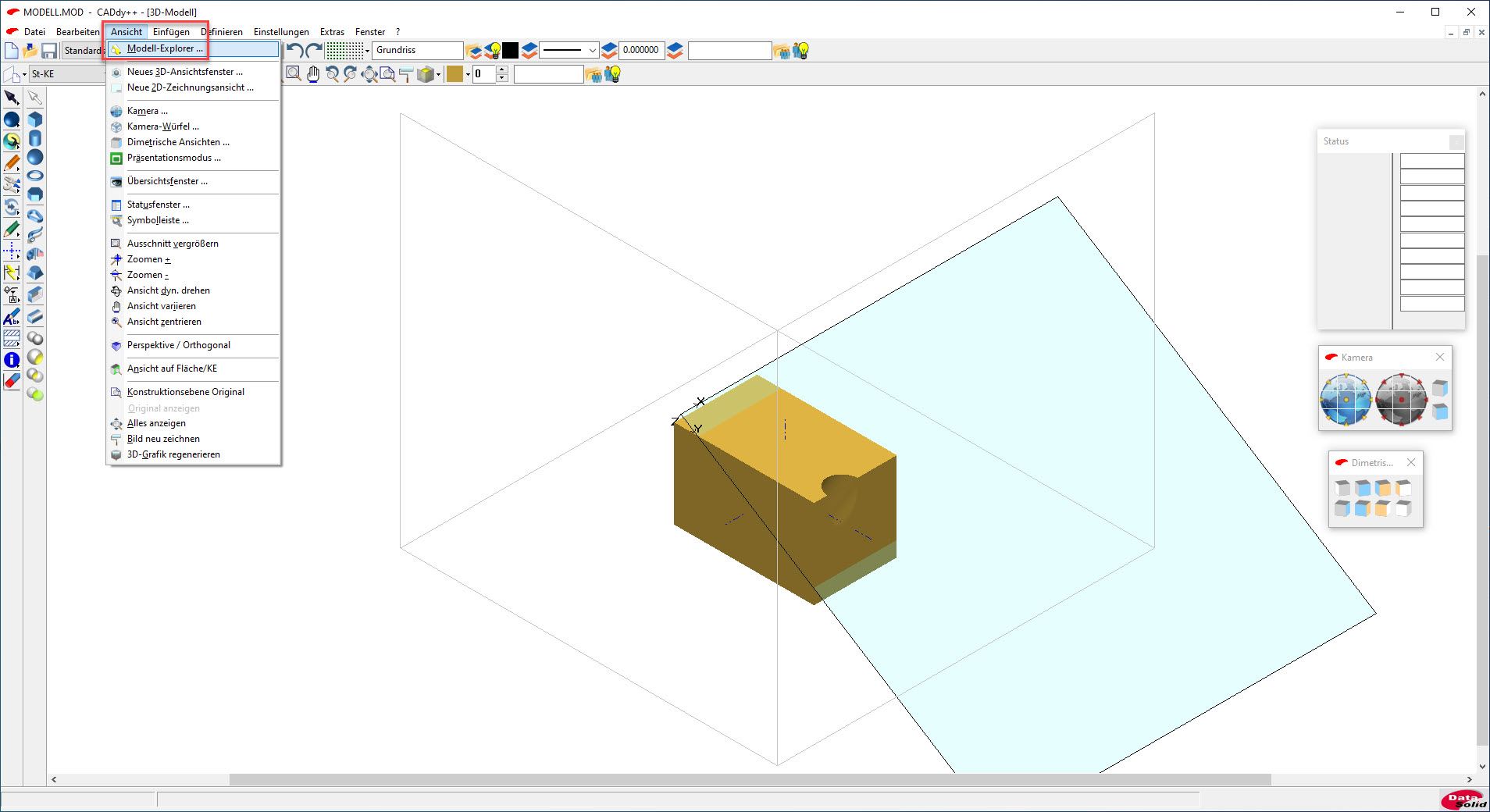Click Alles anzeigen in the Ansicht menu
Viewport: 1490px width, 812px height.
193,423
